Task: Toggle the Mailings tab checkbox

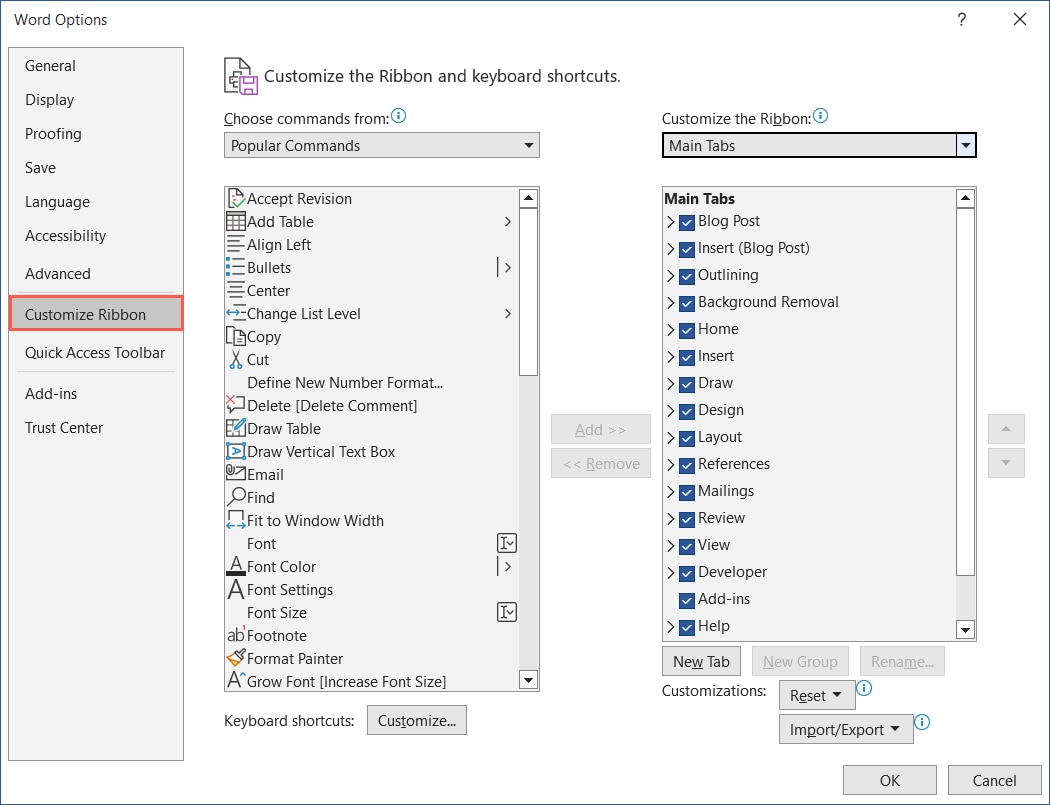Action: point(686,491)
